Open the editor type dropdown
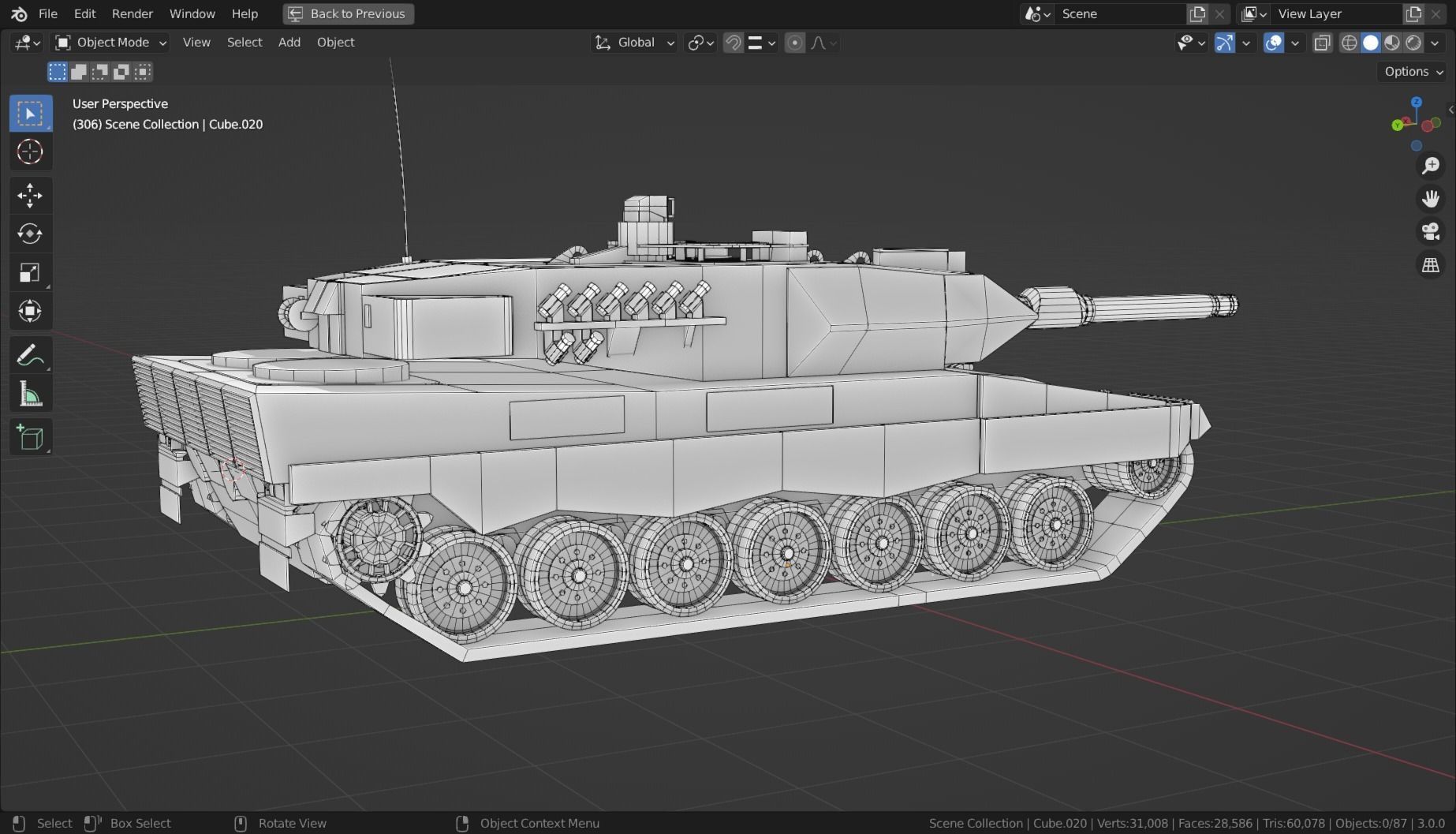This screenshot has width=1456, height=834. (x=27, y=43)
